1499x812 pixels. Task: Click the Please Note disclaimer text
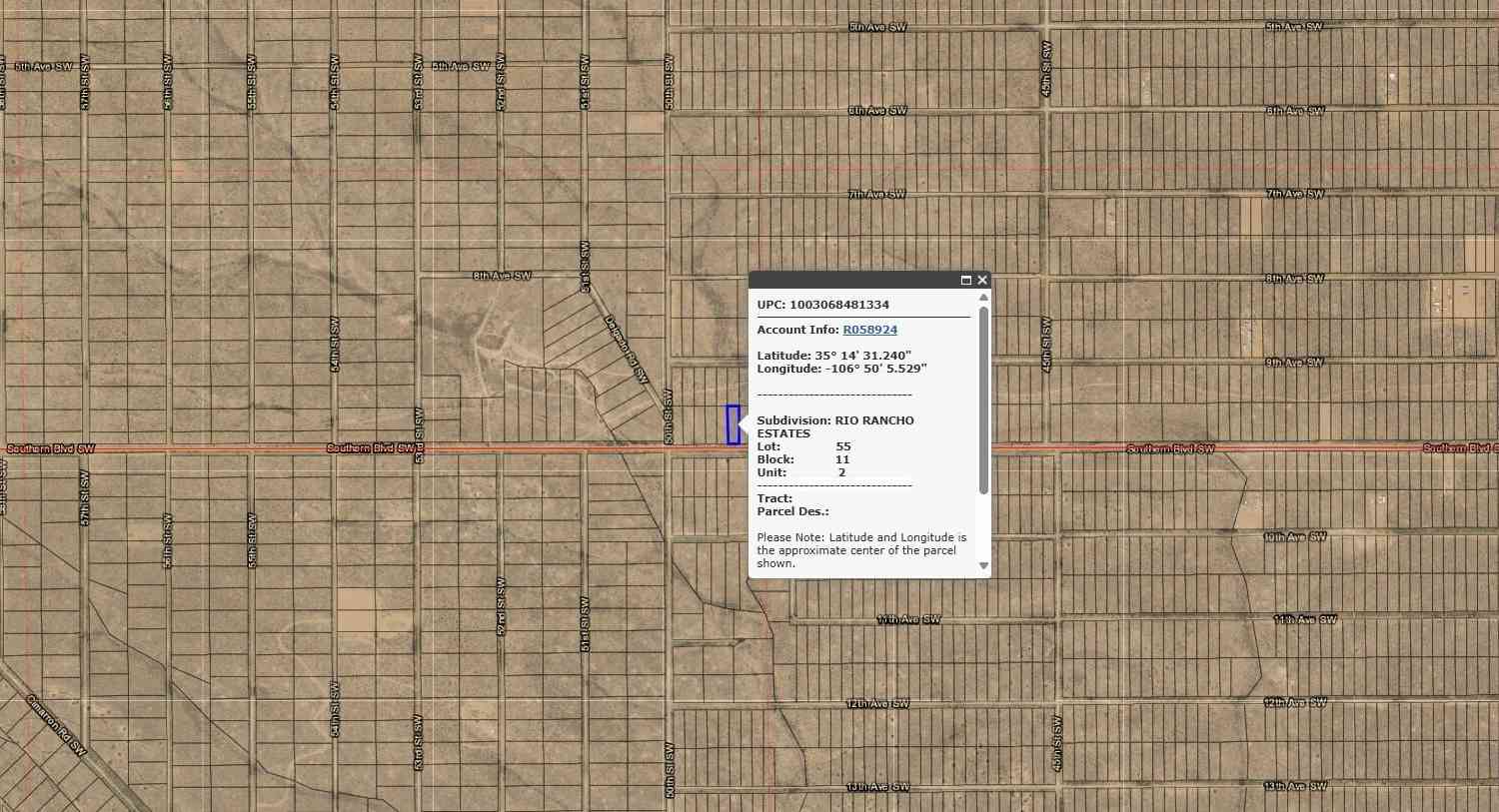(x=861, y=550)
